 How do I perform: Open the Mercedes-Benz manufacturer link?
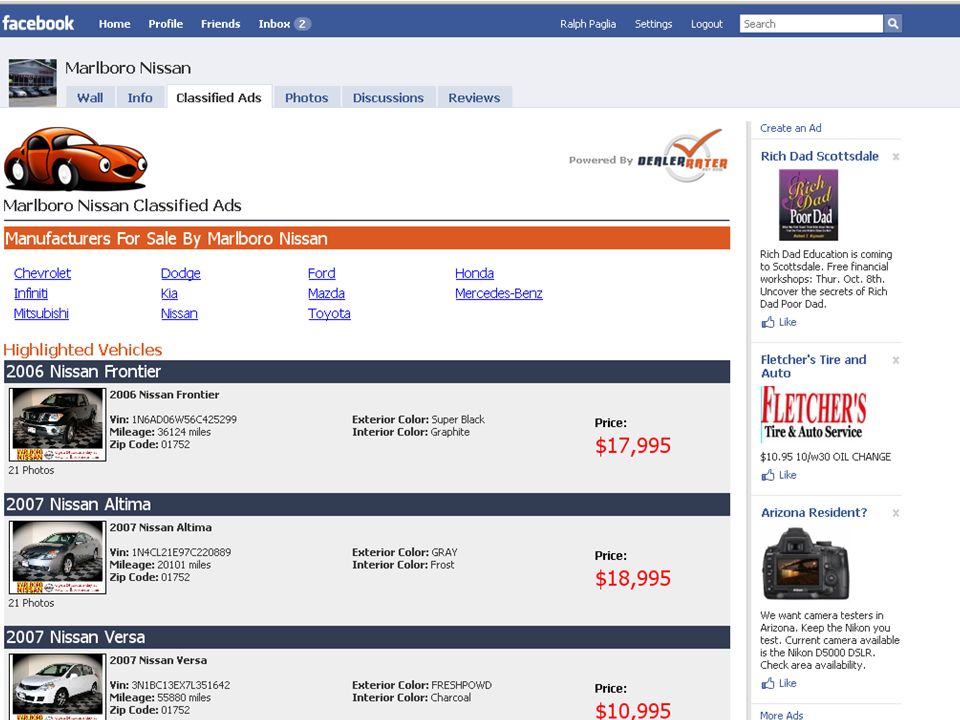coord(499,293)
